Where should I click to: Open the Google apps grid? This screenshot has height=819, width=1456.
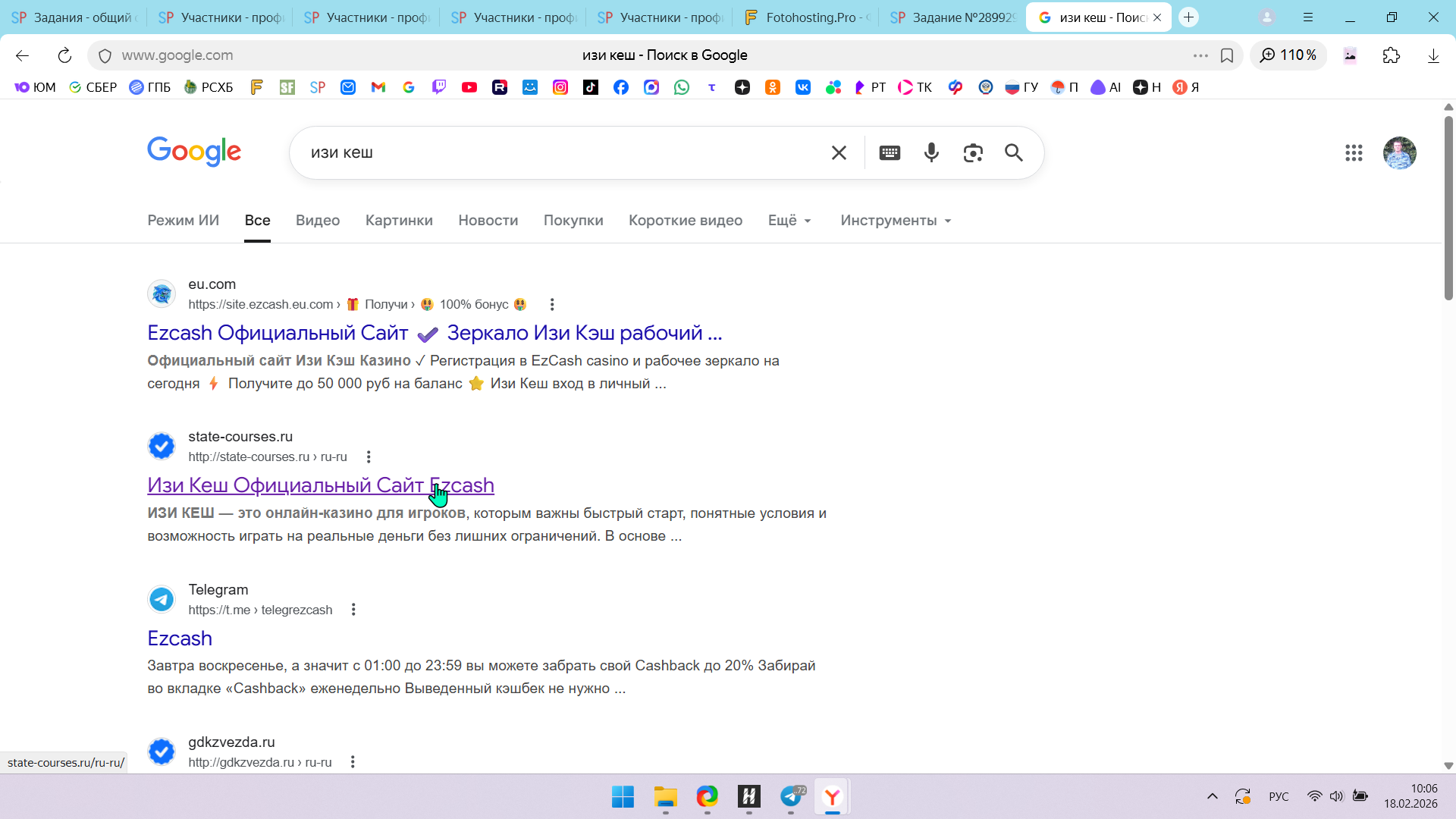pos(1354,152)
